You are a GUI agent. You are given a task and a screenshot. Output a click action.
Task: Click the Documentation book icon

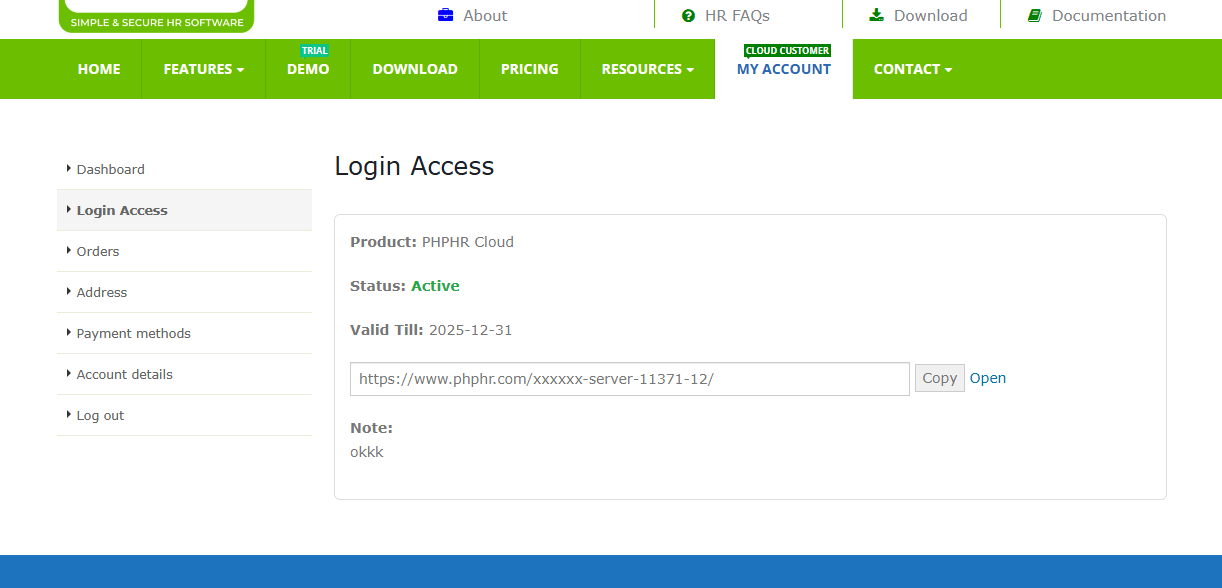click(x=1033, y=14)
